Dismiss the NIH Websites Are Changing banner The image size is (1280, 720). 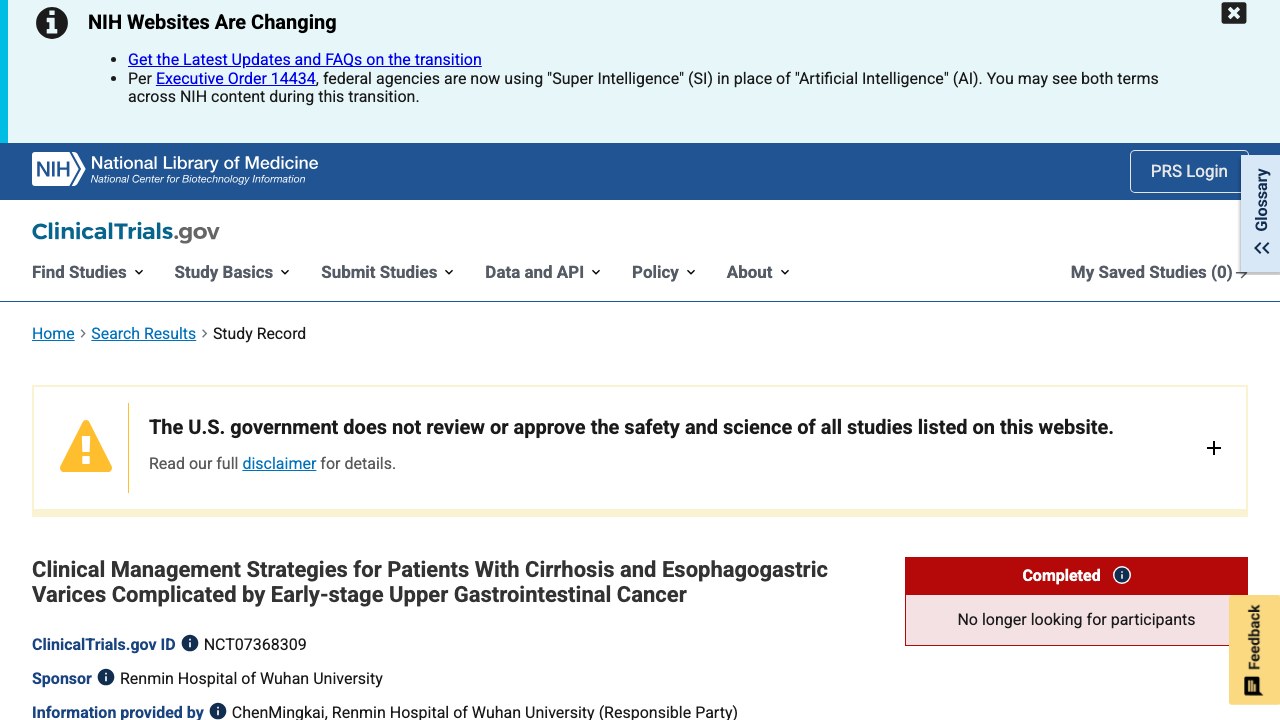point(1234,13)
